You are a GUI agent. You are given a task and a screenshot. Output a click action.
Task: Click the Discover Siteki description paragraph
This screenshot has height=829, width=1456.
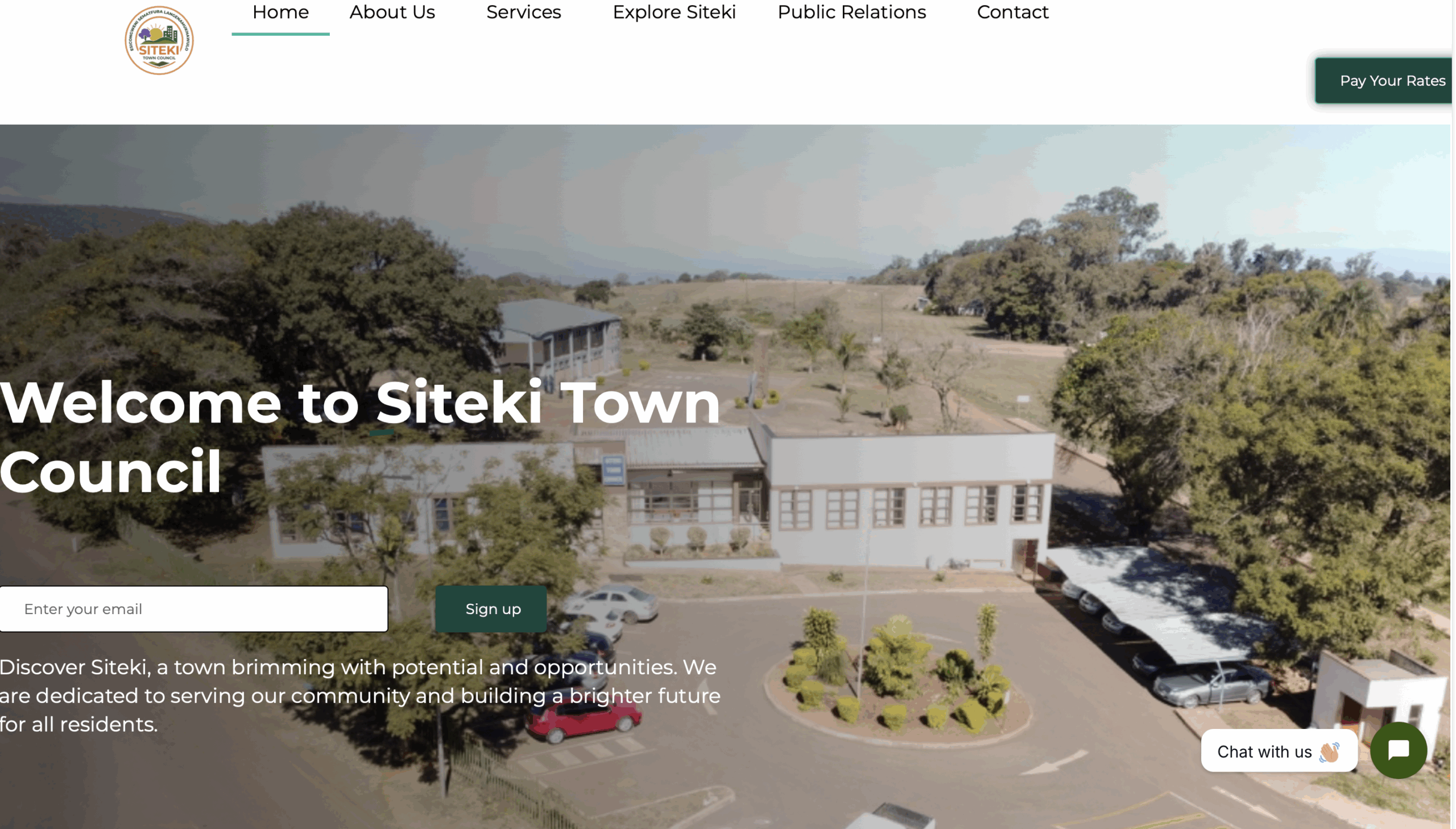tap(360, 695)
